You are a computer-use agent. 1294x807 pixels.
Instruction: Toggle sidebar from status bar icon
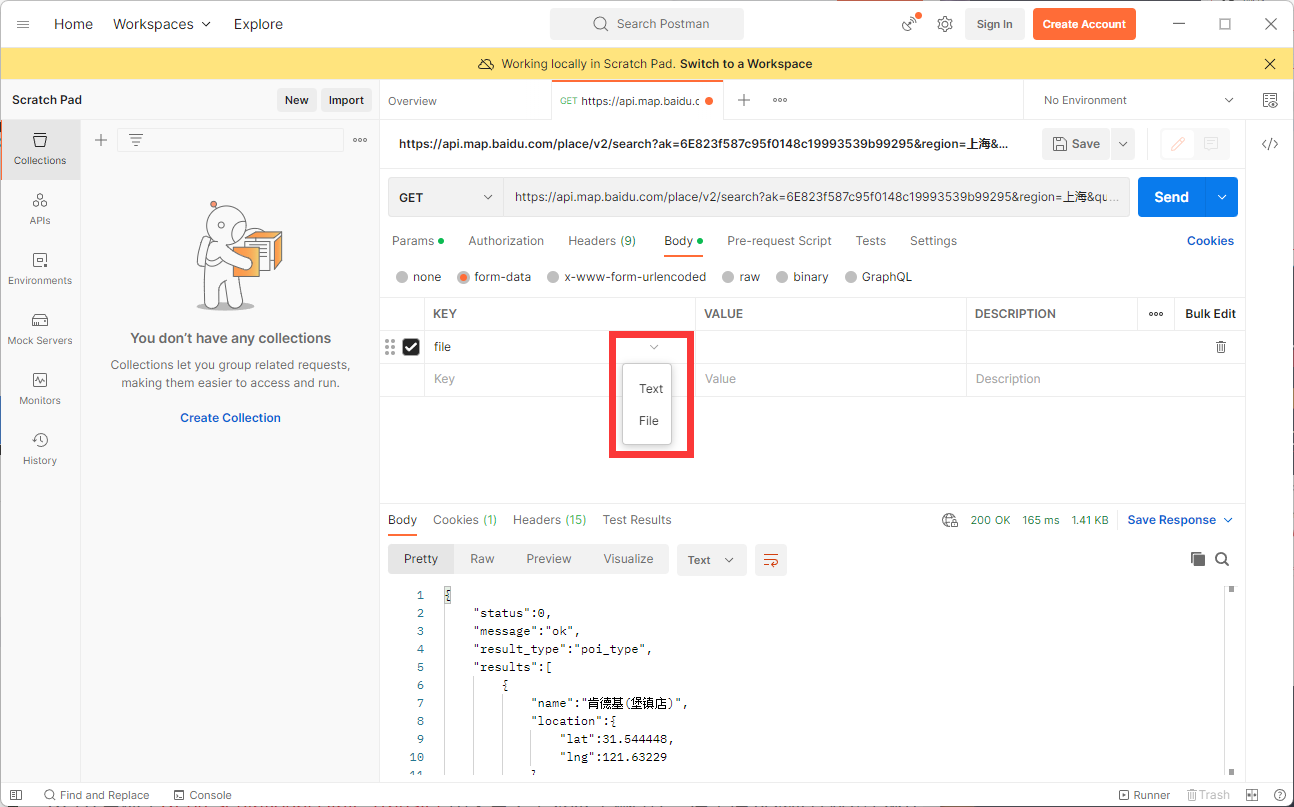(16, 795)
